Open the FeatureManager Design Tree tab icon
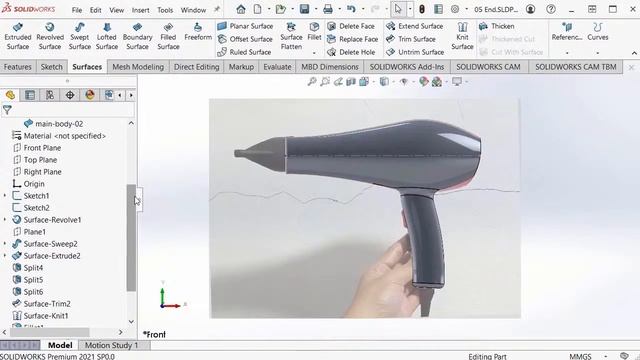This screenshot has width=640, height=360. [10, 95]
